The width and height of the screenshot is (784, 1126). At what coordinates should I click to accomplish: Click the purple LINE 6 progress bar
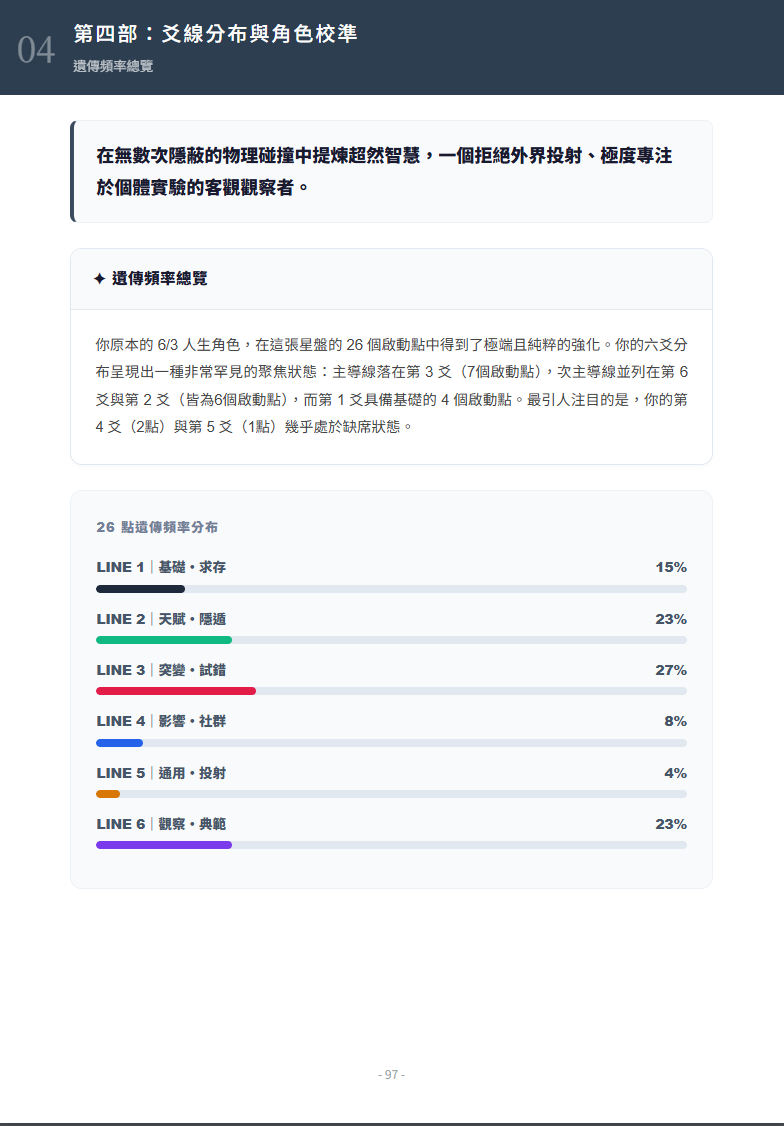[x=164, y=845]
